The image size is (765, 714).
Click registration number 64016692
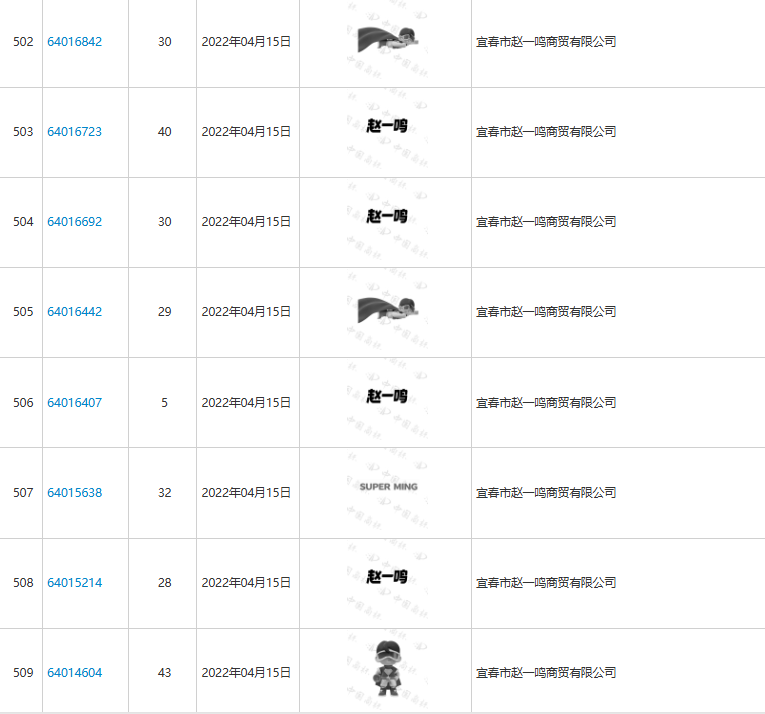coord(74,222)
